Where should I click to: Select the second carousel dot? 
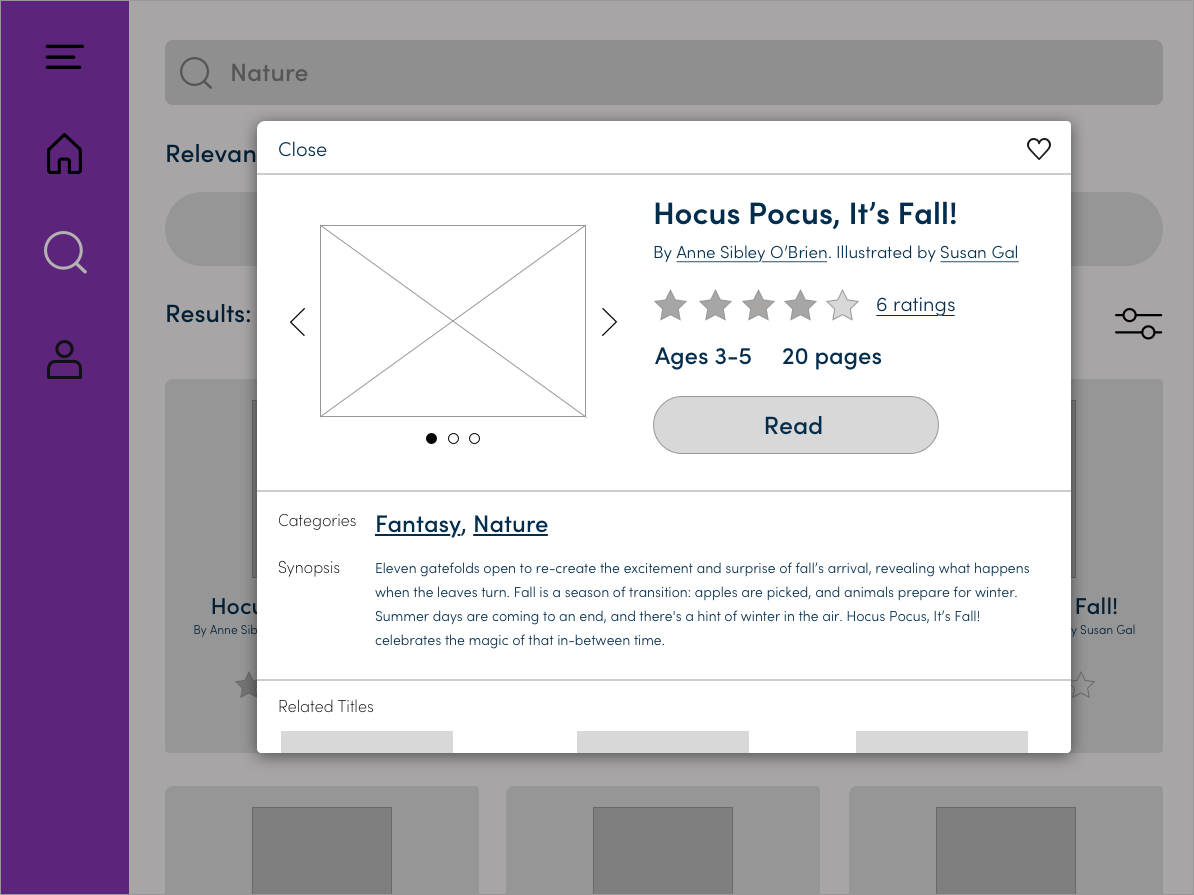[454, 438]
